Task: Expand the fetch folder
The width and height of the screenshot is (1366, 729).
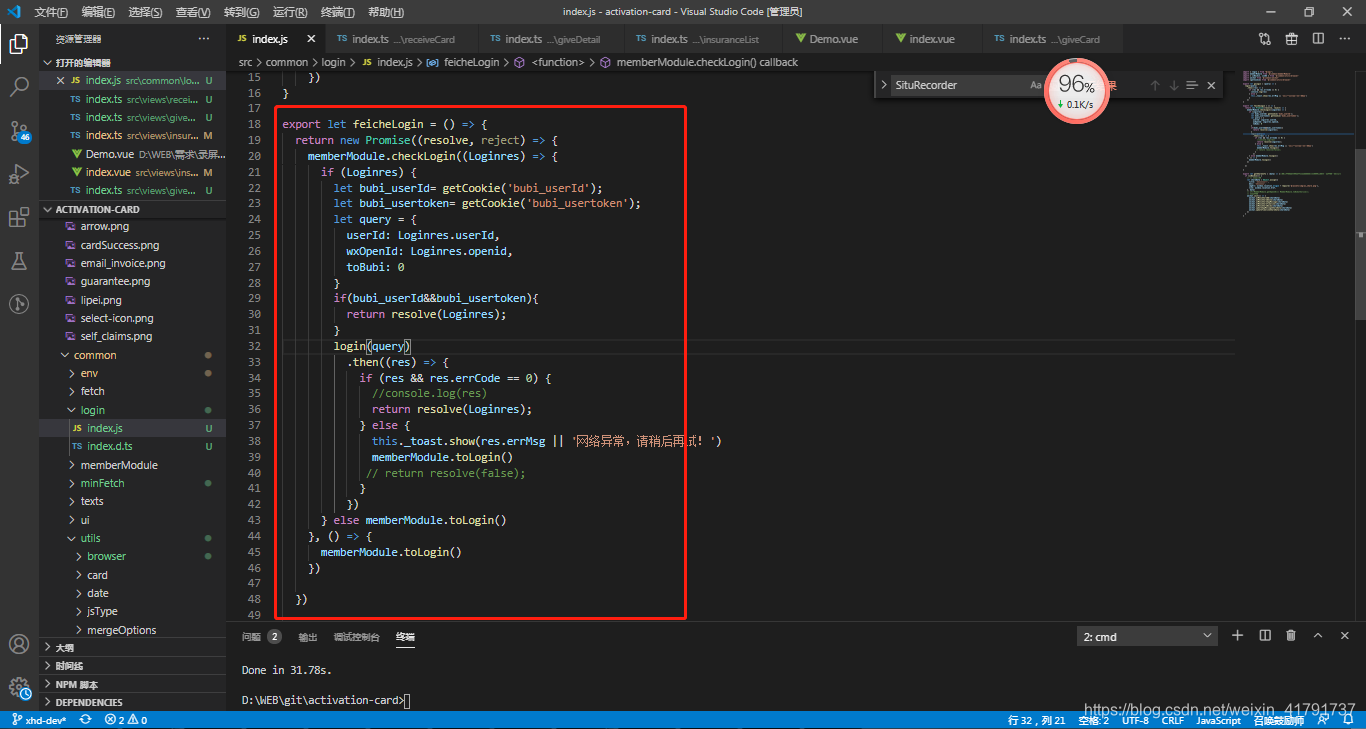Action: tap(132, 391)
